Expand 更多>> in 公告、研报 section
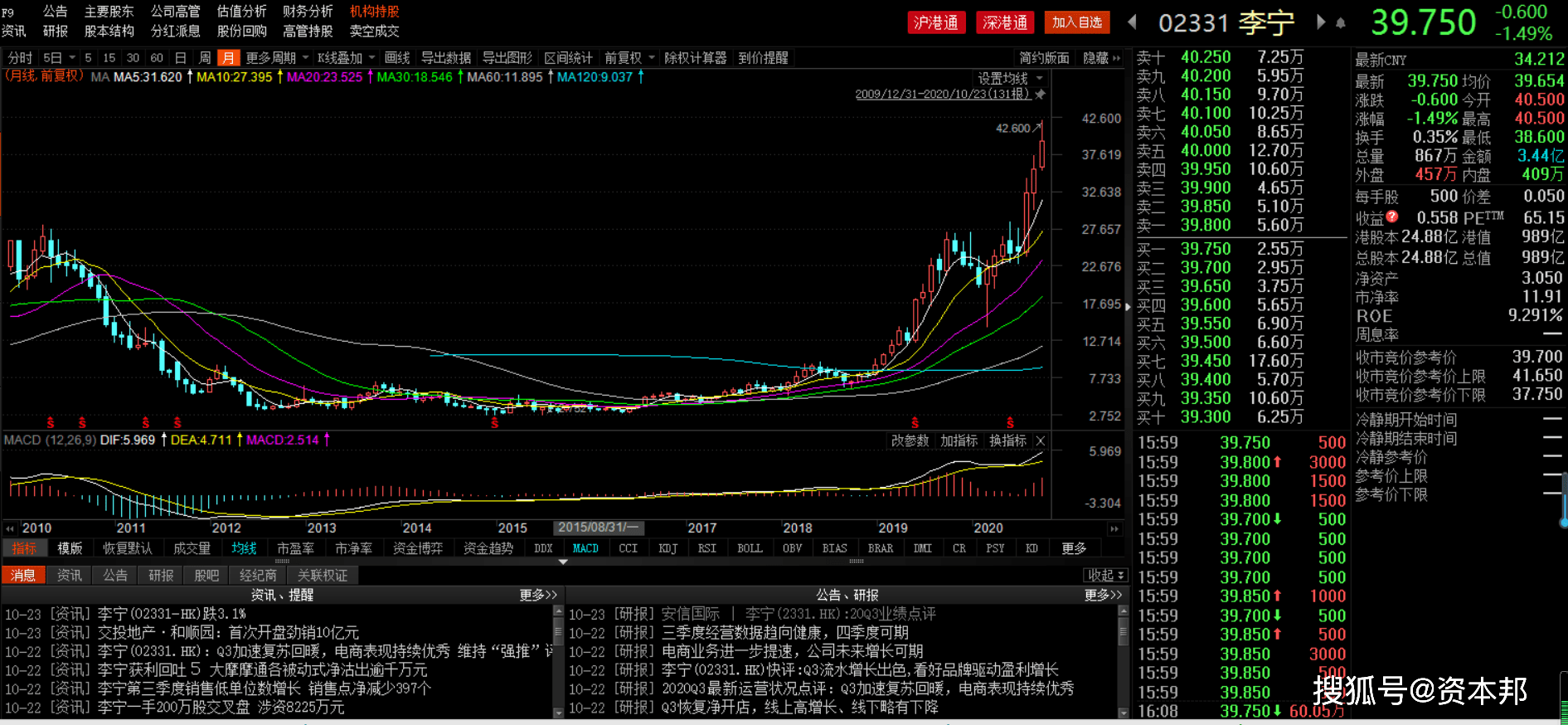 (x=1103, y=595)
